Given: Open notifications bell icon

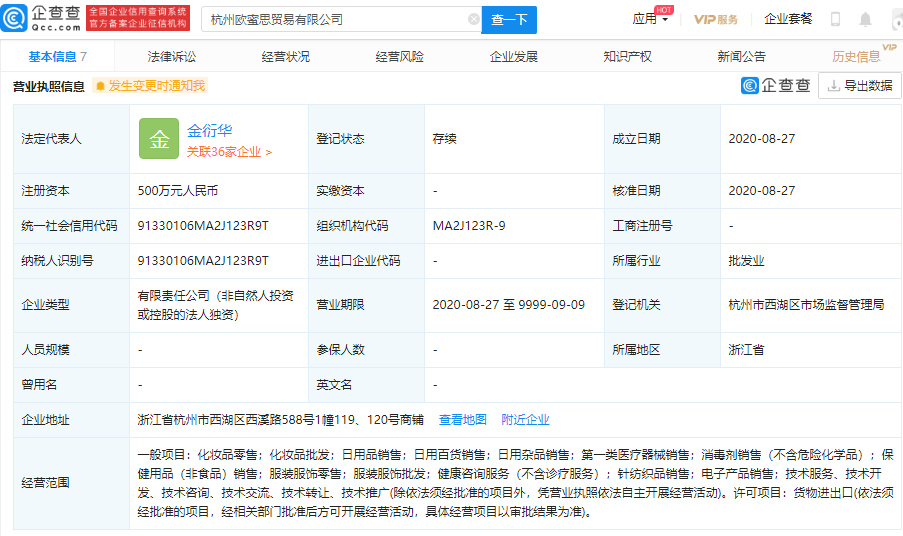Looking at the screenshot, I should pos(865,20).
